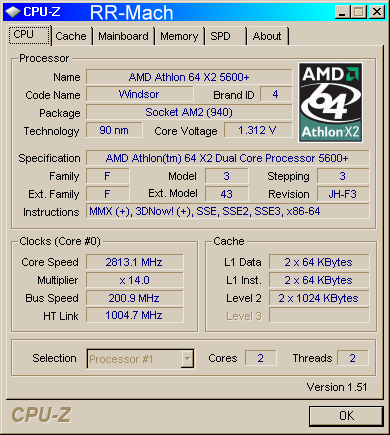Open the Processor #1 selection dropdown
Screen dimensions: 390x435
coord(140,359)
